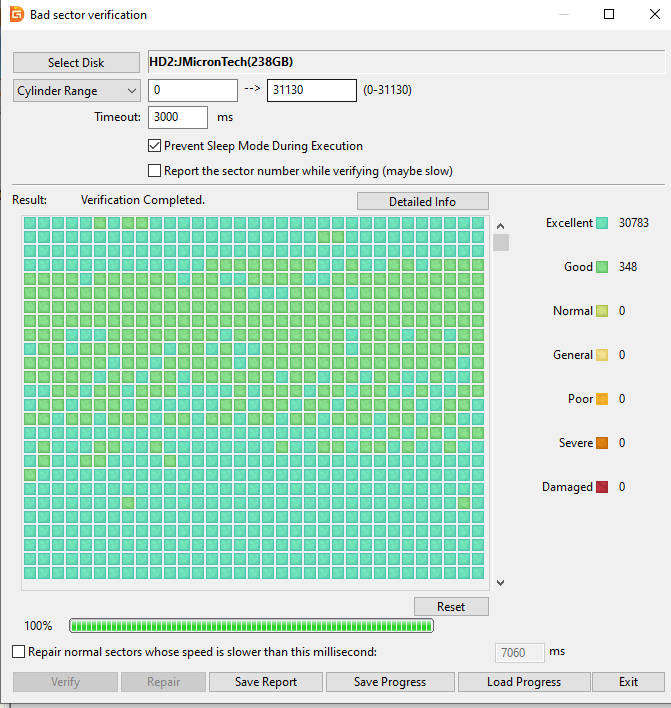Image resolution: width=671 pixels, height=708 pixels.
Task: Click the end cylinder field showing 31130
Action: tap(312, 90)
